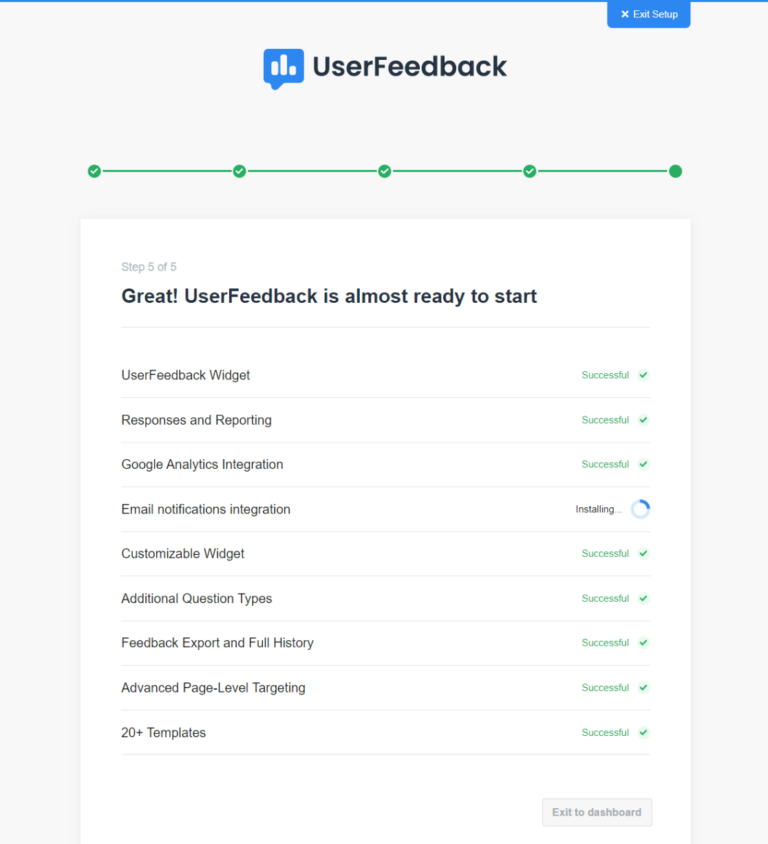Click the Exit Setup button

(x=648, y=14)
